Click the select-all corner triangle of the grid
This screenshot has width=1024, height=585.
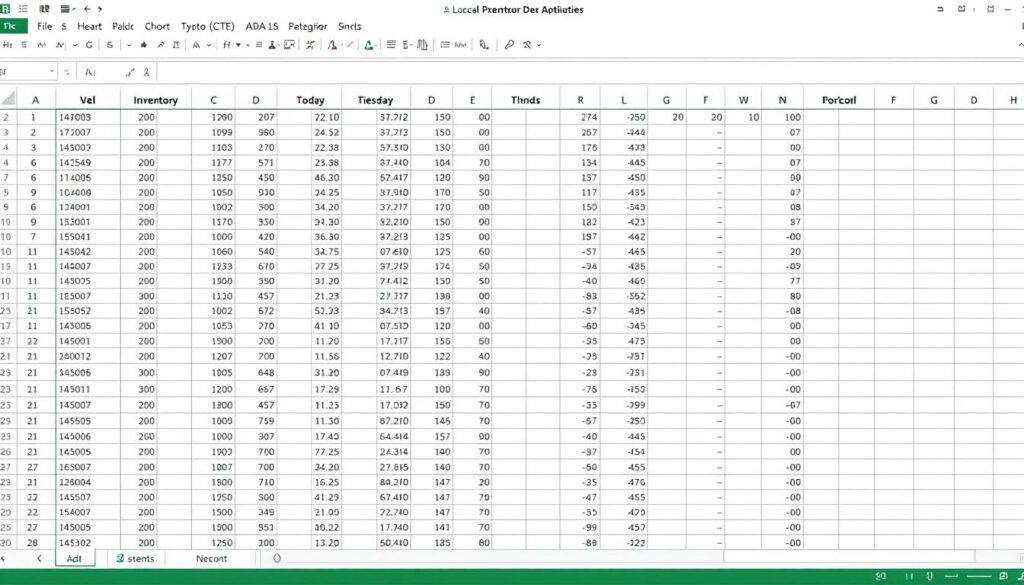(x=8, y=99)
